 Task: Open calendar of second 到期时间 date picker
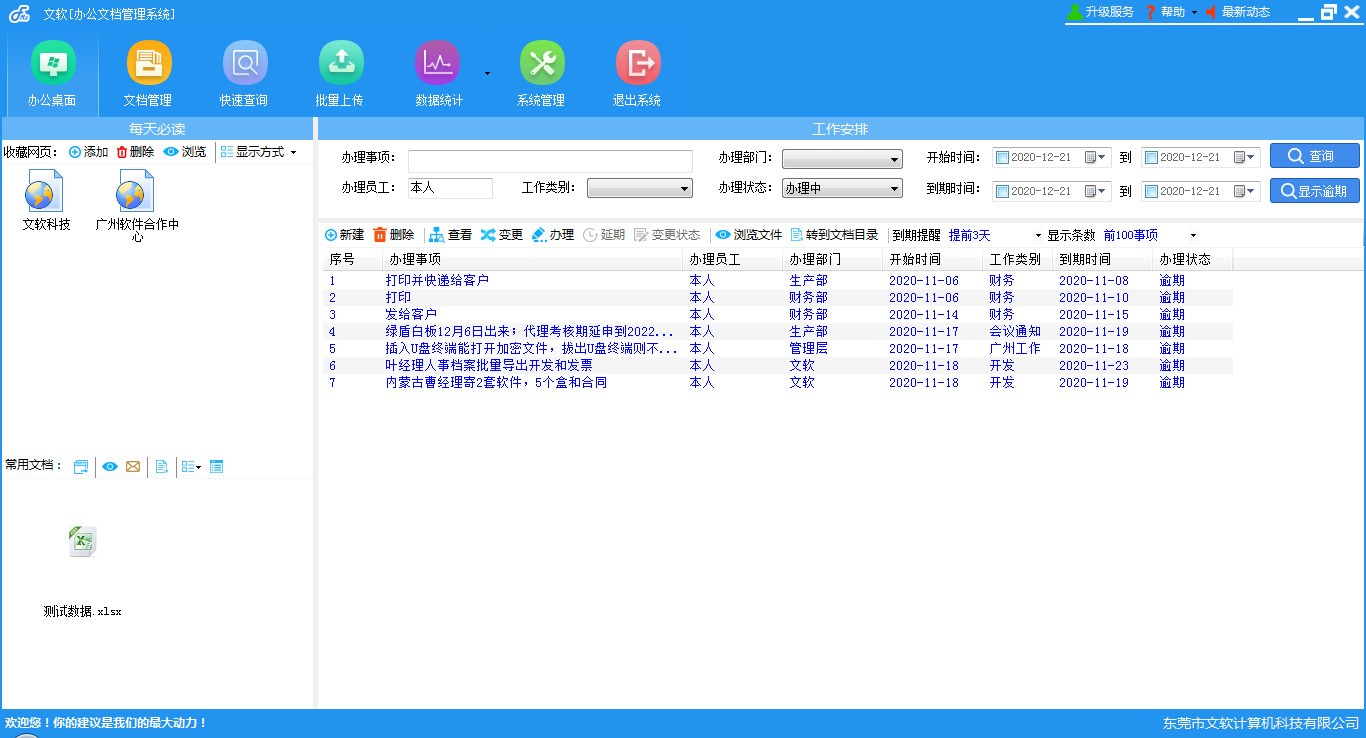click(1245, 191)
